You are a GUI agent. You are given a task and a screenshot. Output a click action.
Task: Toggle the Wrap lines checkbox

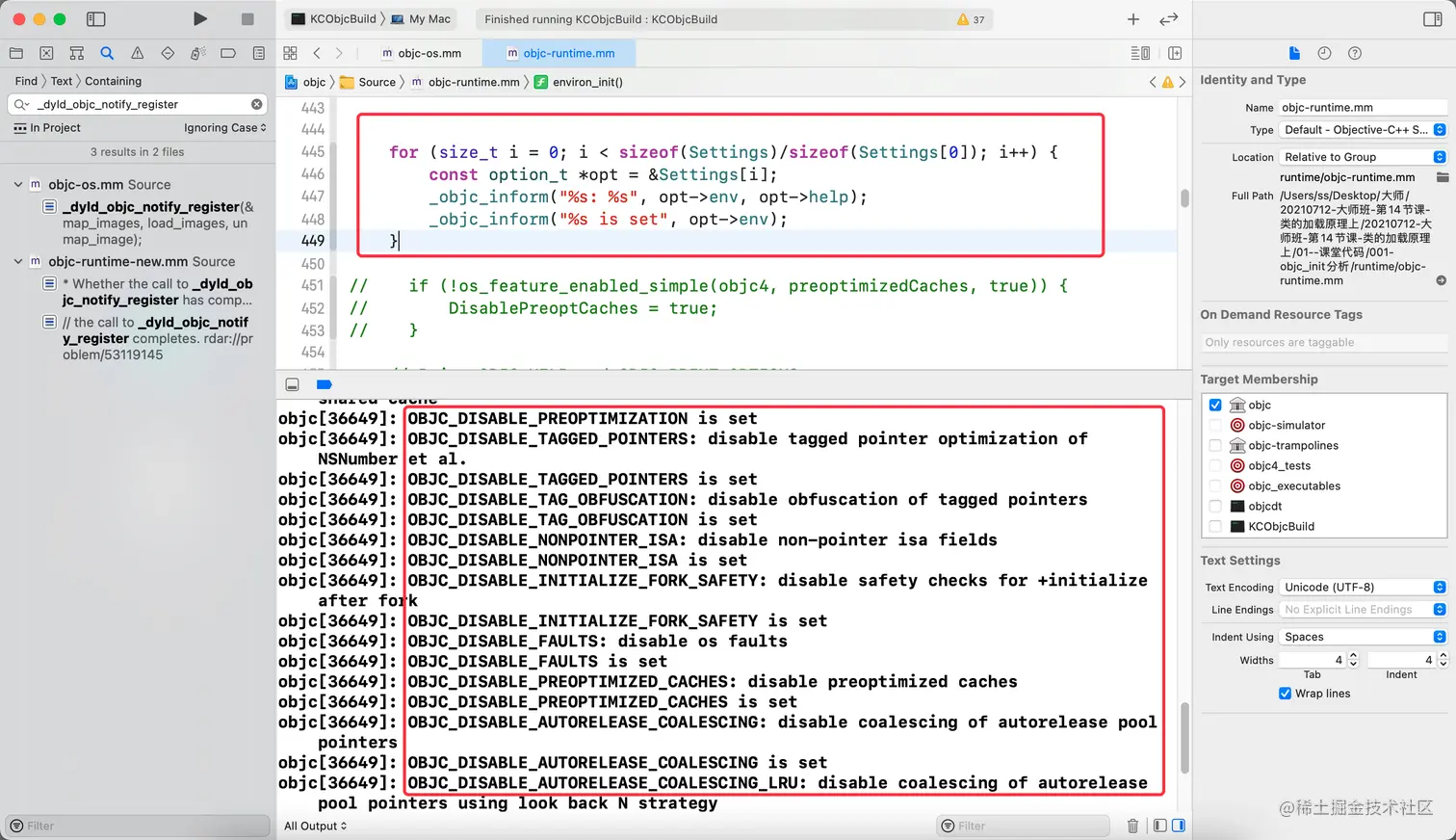tap(1285, 694)
